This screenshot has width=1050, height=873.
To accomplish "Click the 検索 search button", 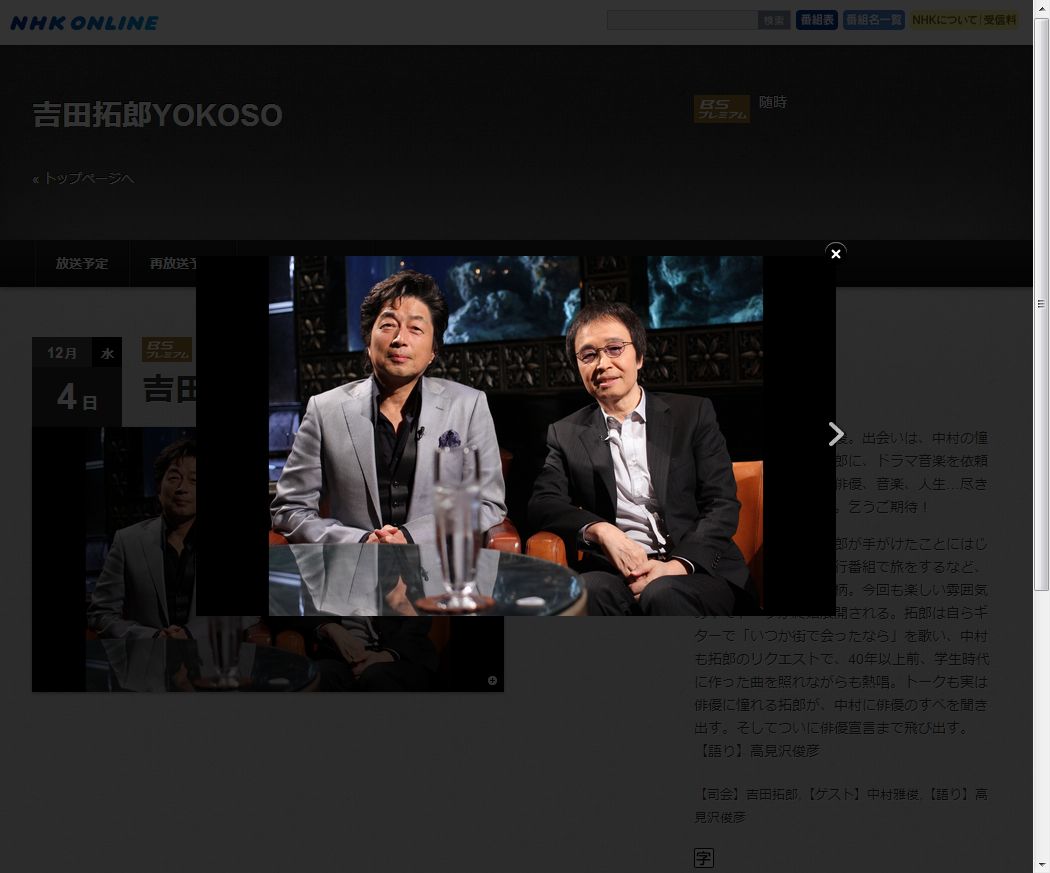I will click(773, 20).
